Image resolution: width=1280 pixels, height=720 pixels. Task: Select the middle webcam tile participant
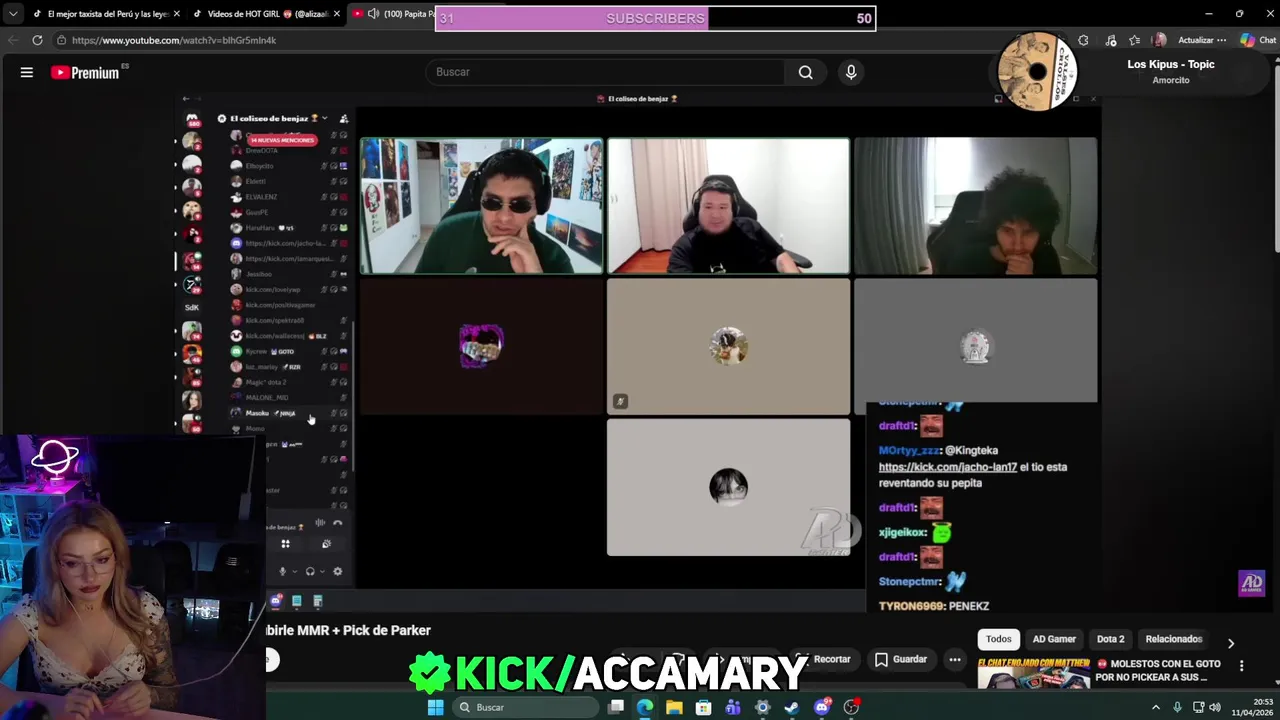coord(728,206)
